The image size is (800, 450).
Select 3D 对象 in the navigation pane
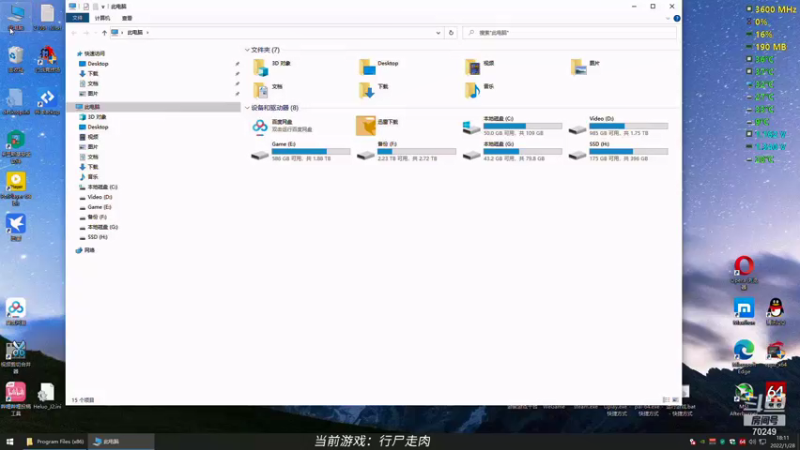96,117
